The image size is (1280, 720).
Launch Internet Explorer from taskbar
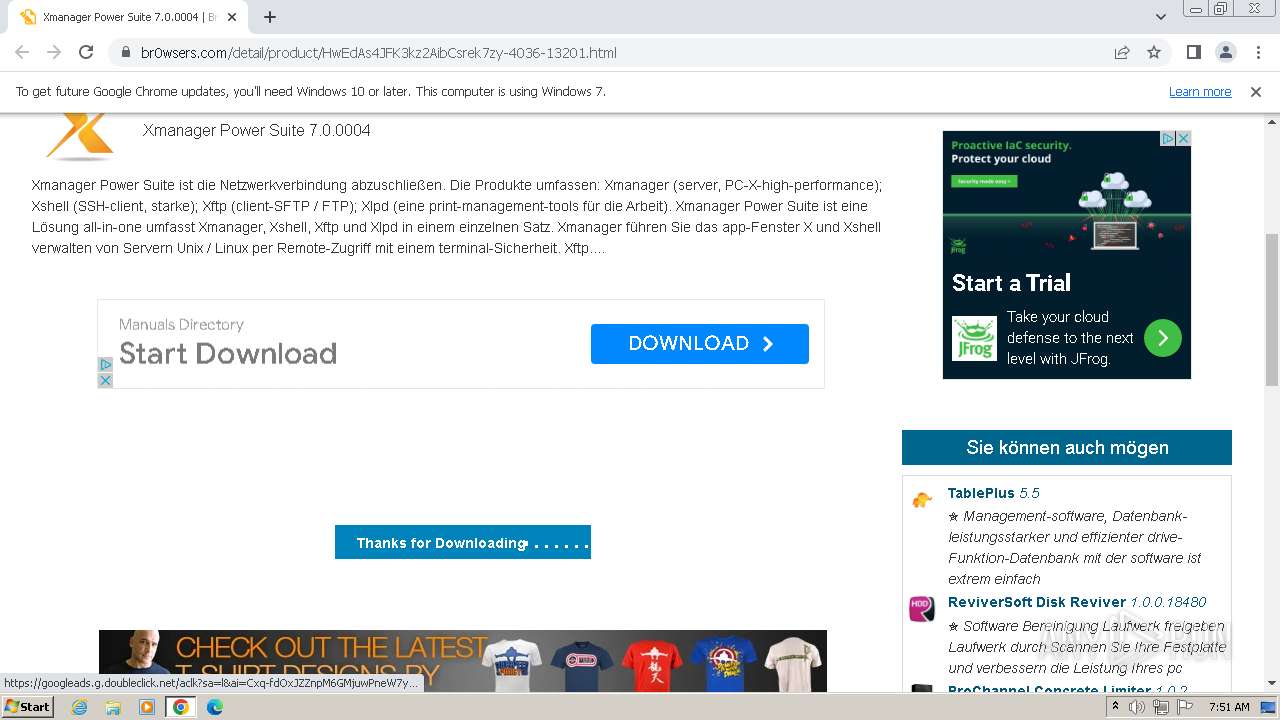80,707
